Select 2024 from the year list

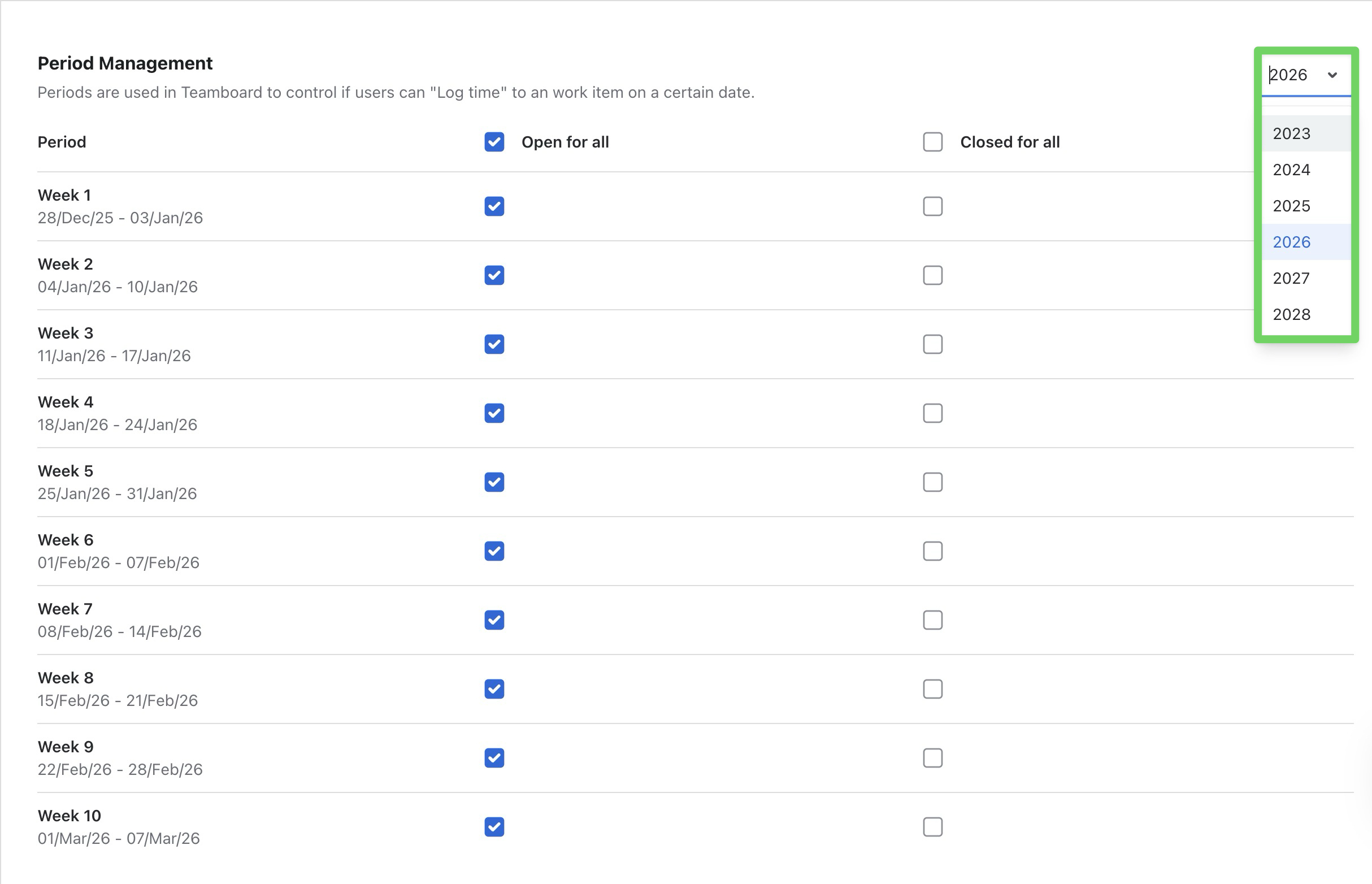click(1291, 170)
